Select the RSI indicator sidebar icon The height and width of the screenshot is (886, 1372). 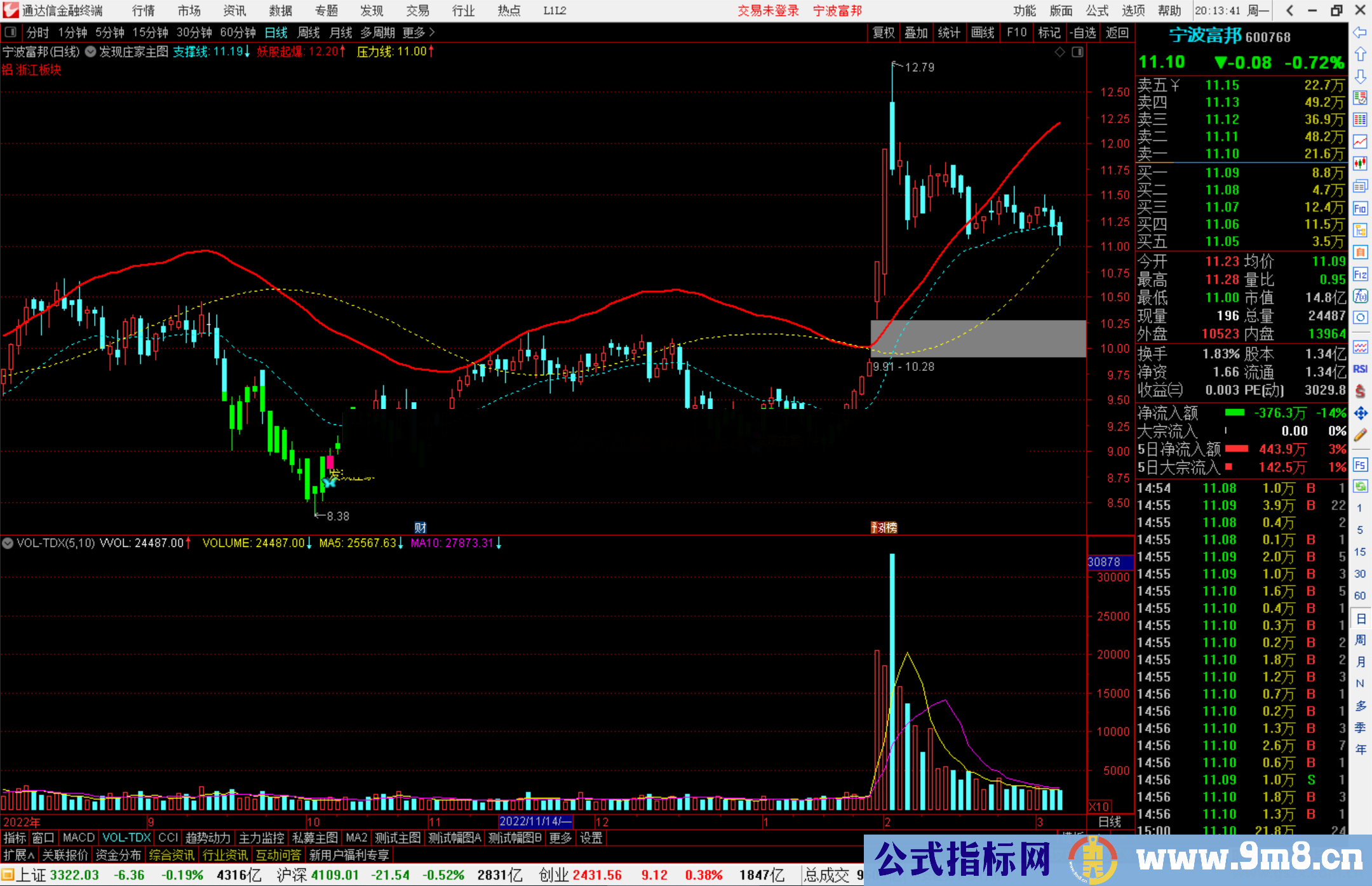tap(1360, 369)
